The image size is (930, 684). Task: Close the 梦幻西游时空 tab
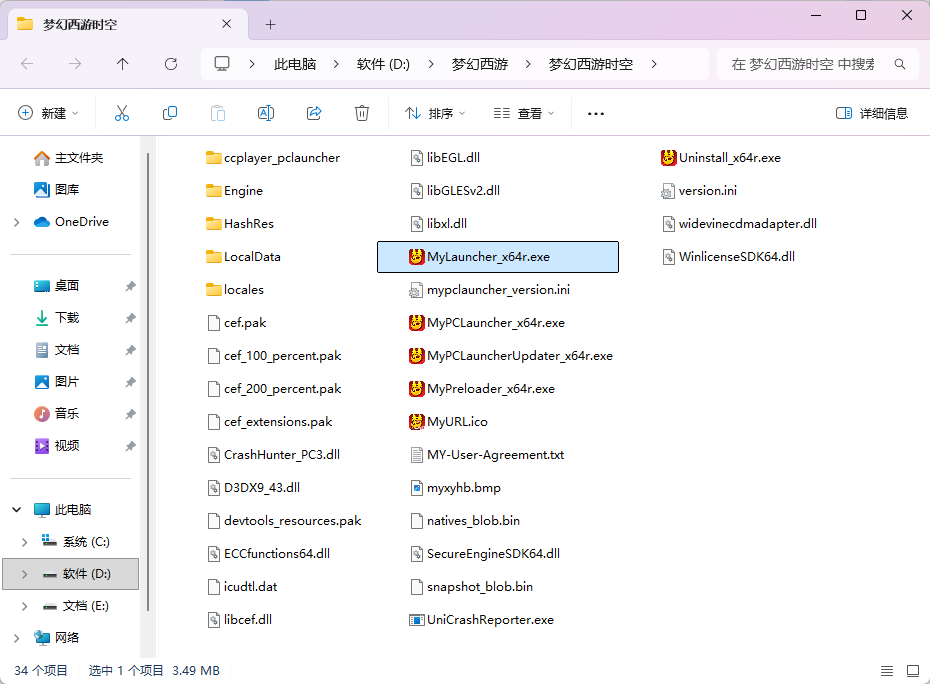227,24
